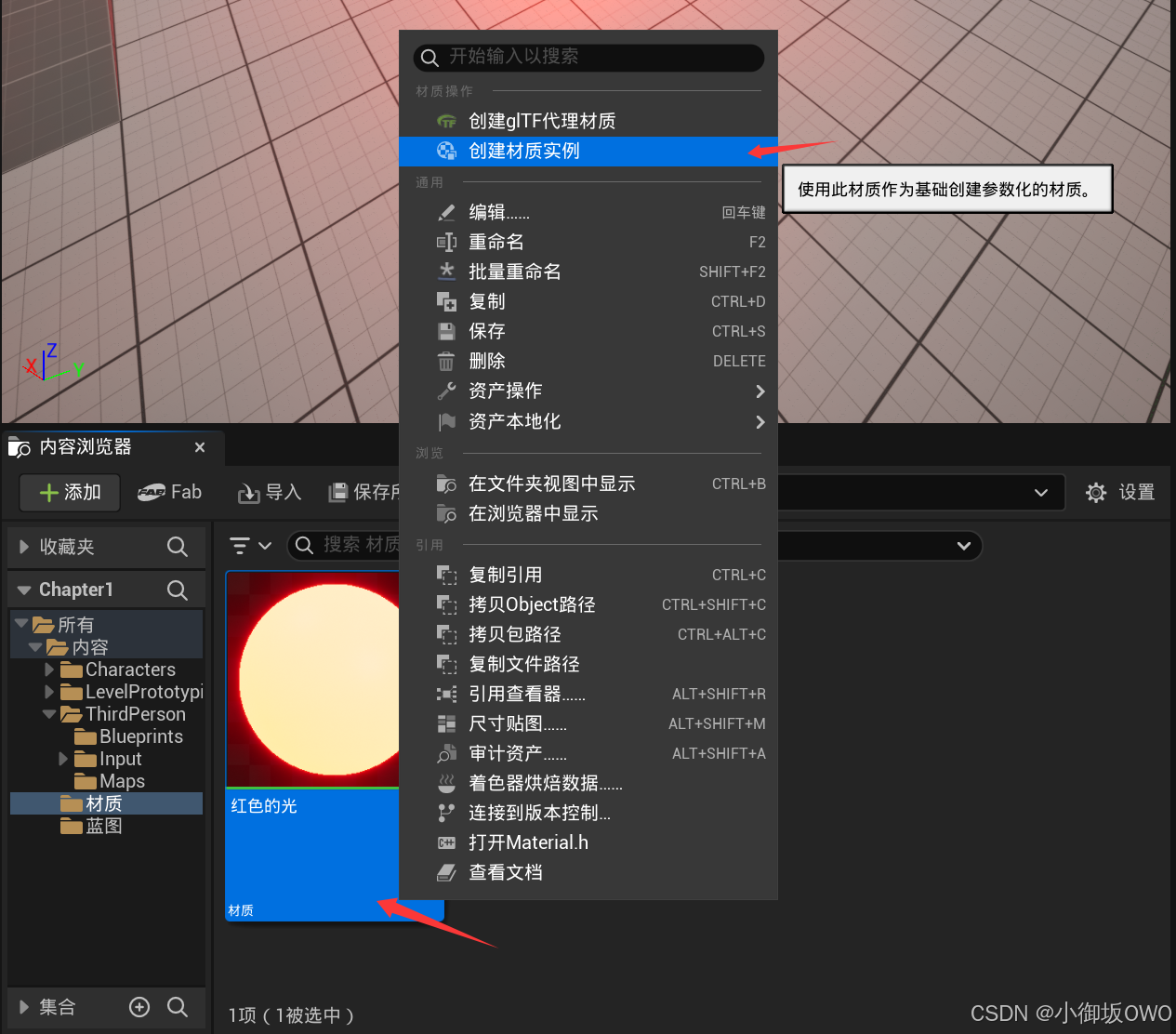Choose 拷贝Object路径 from the menu
The width and height of the screenshot is (1176, 1034).
588,604
